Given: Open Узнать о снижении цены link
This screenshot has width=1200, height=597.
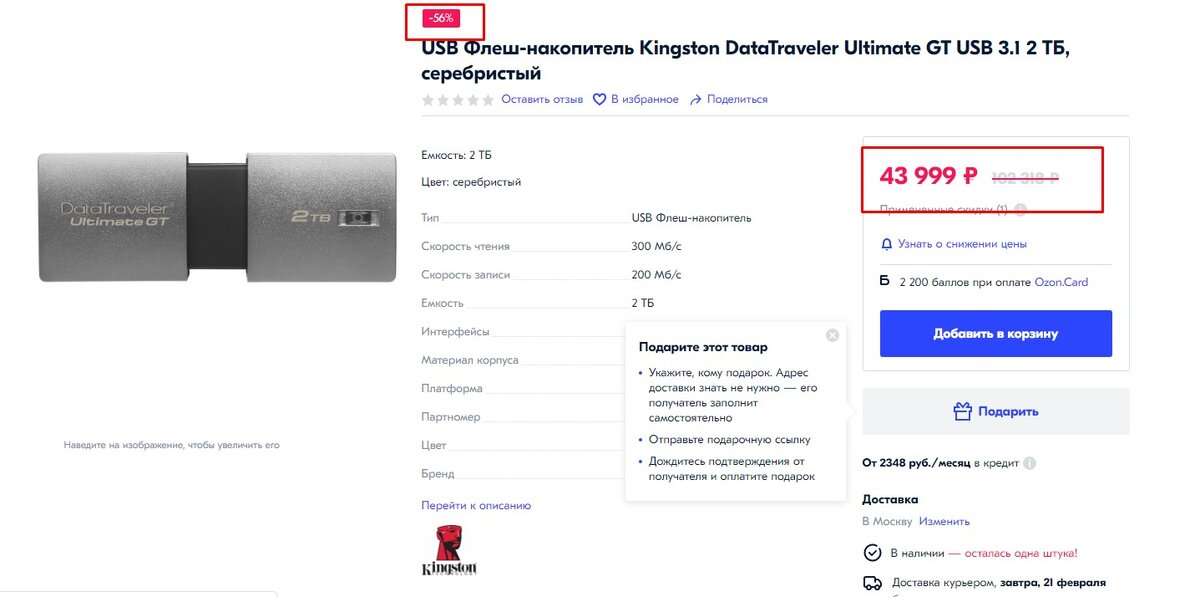Looking at the screenshot, I should coord(962,244).
